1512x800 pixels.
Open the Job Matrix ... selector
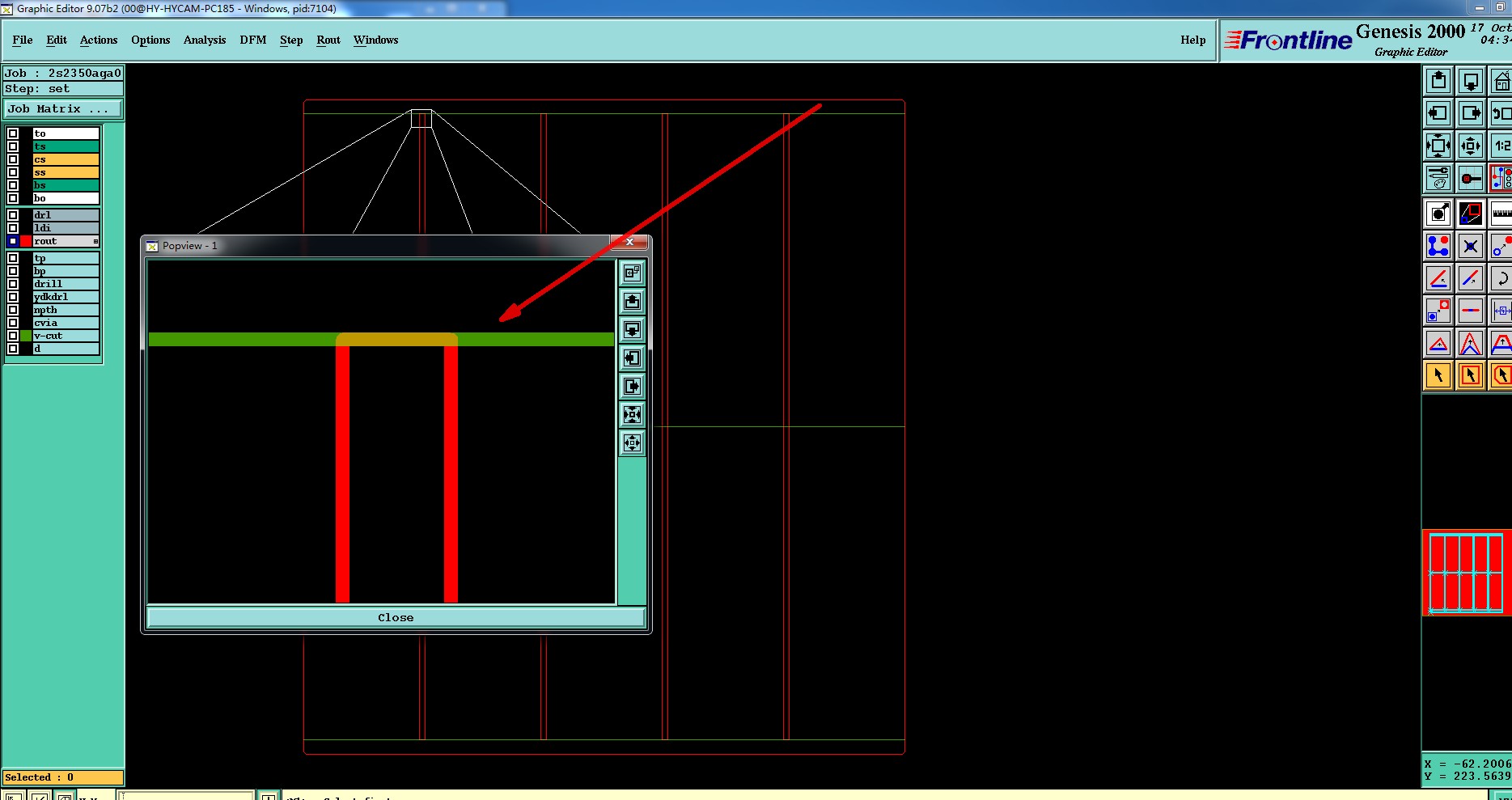click(x=63, y=109)
